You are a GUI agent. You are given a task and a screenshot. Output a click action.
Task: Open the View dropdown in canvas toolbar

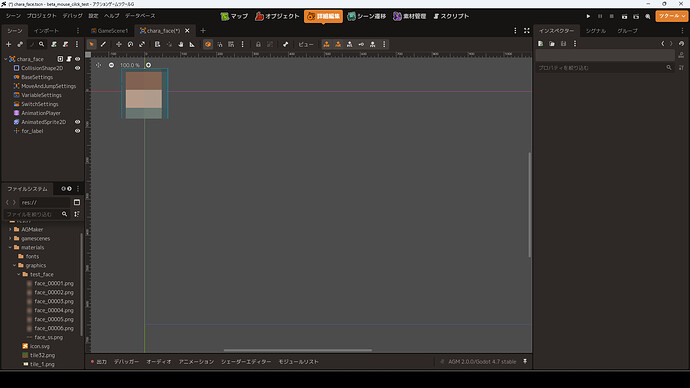(x=306, y=44)
